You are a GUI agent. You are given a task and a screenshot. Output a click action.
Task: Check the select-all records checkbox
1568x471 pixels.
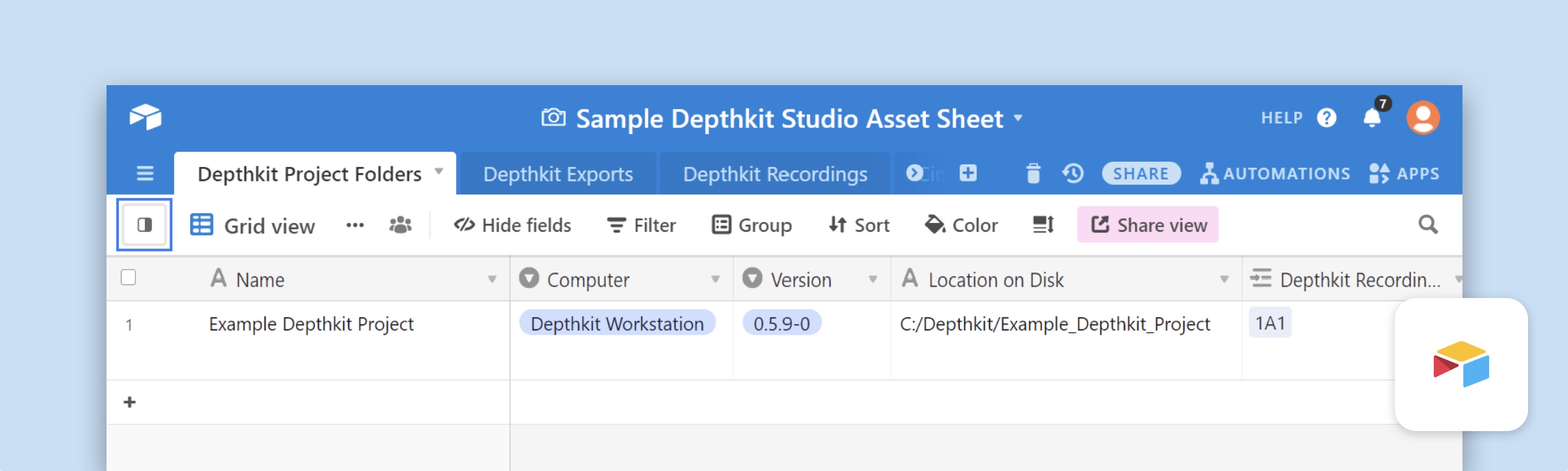coord(128,278)
